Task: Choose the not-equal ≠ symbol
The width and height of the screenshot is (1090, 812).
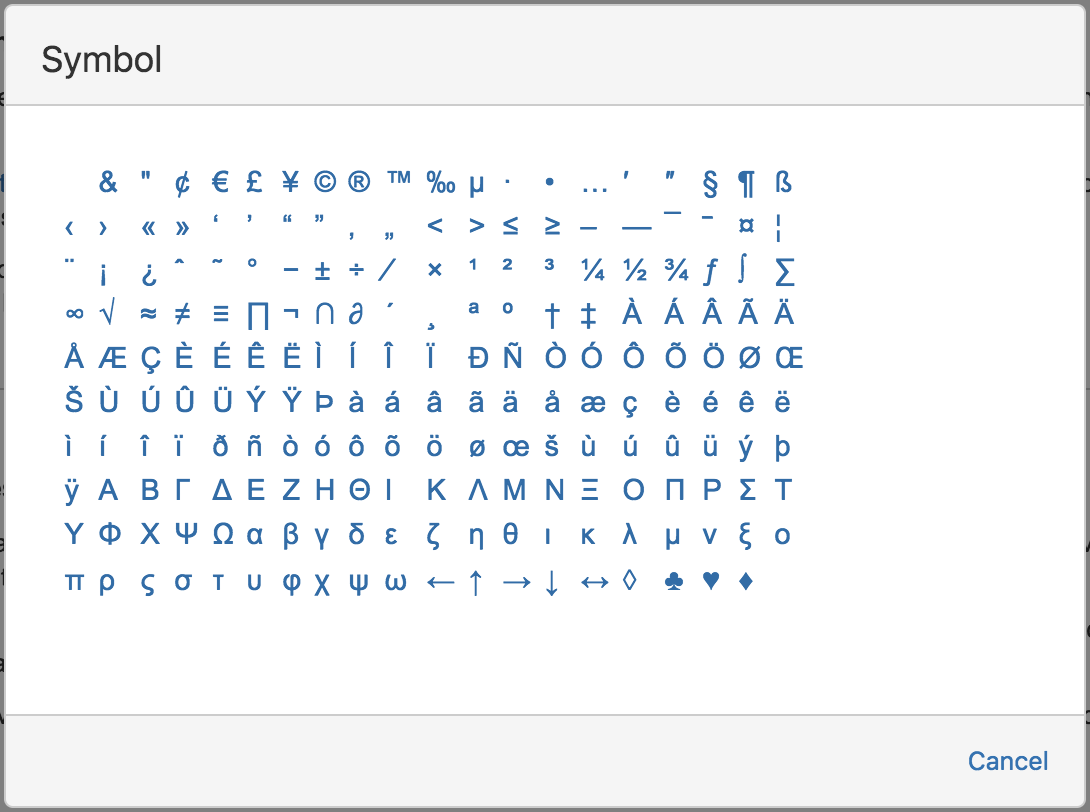Action: [x=182, y=314]
